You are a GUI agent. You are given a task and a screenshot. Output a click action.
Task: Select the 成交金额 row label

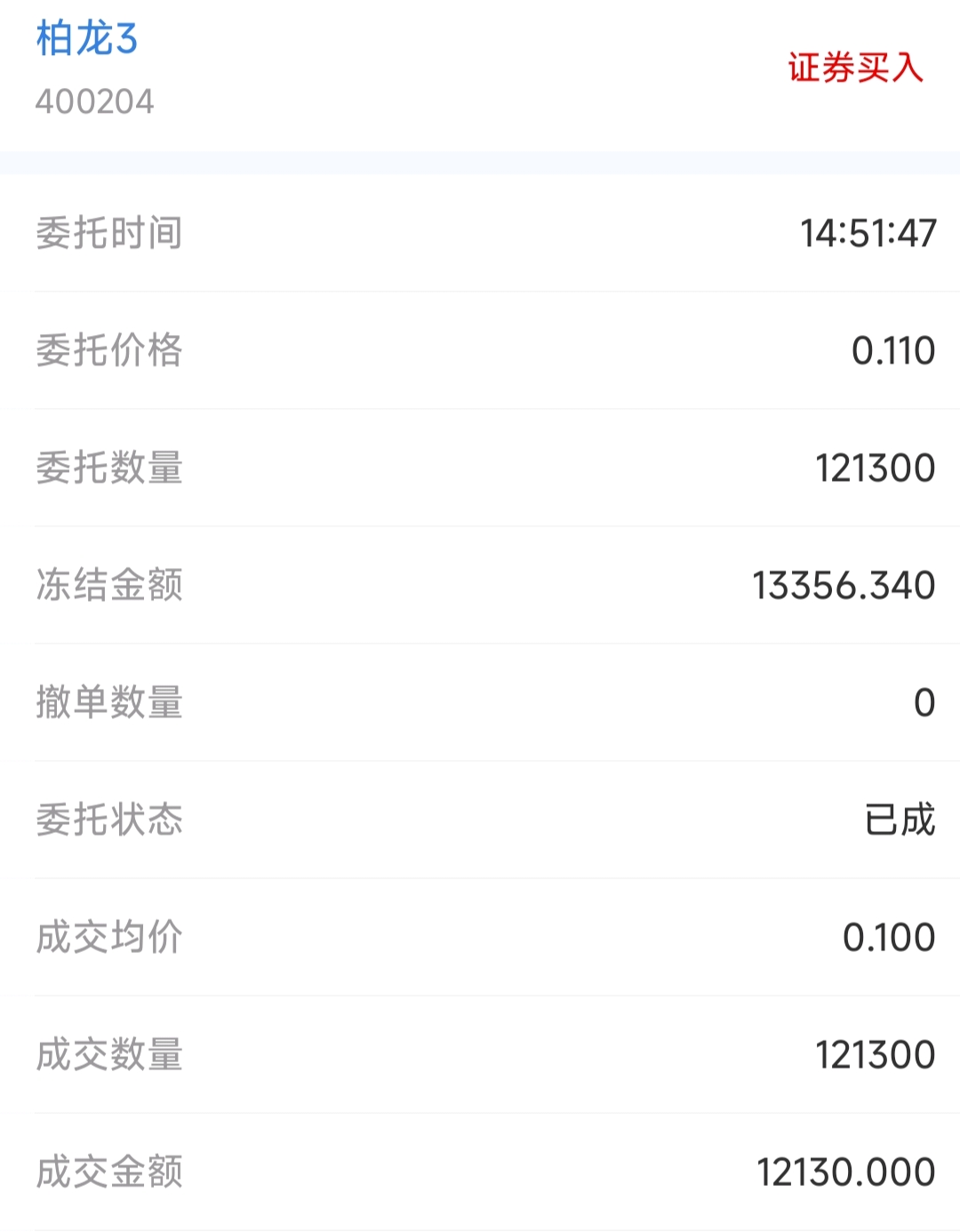point(109,1172)
